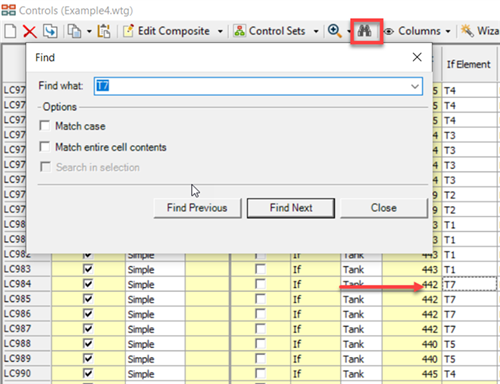Select row header LC984

tap(27, 284)
